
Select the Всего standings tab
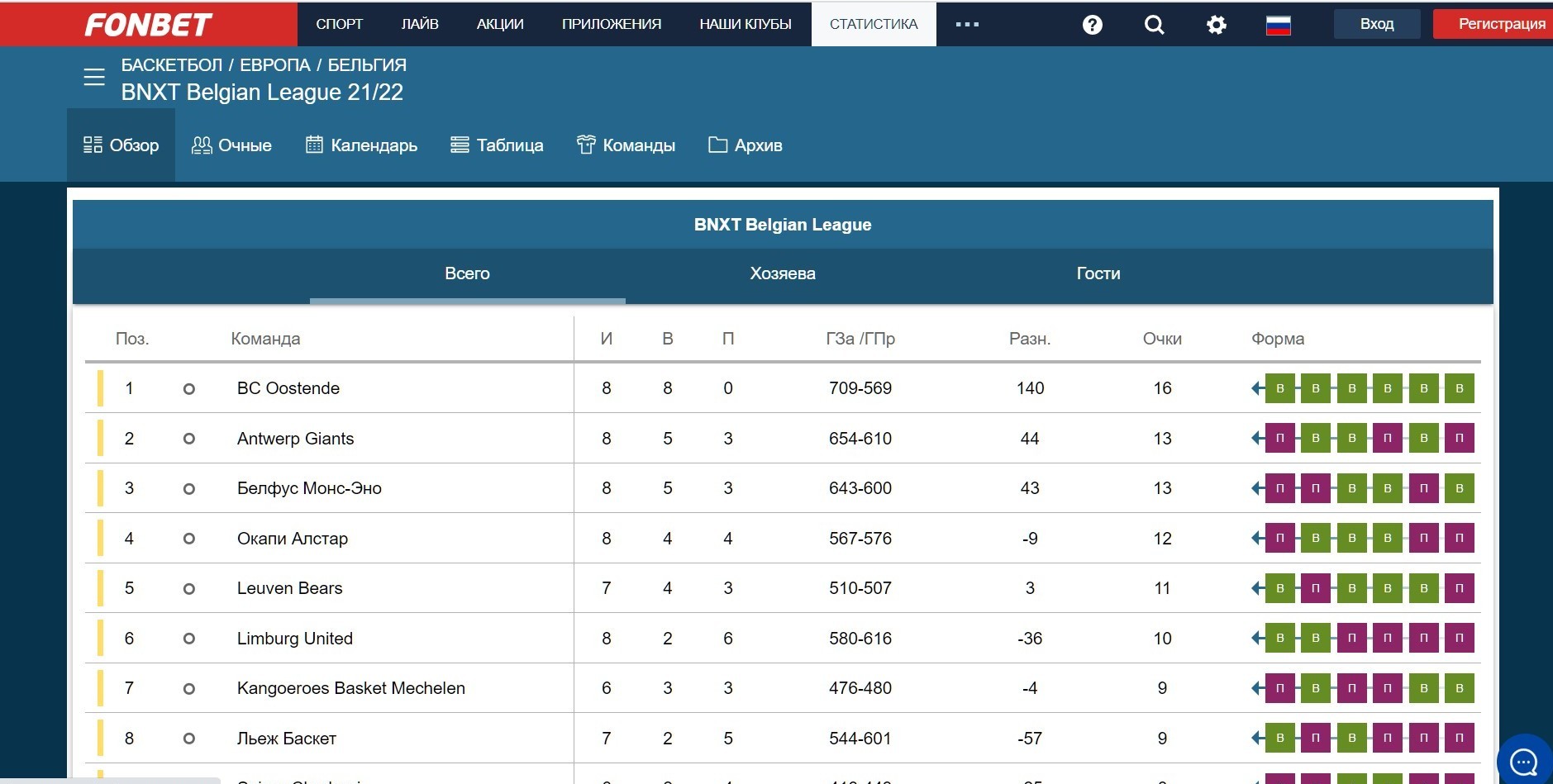[467, 274]
